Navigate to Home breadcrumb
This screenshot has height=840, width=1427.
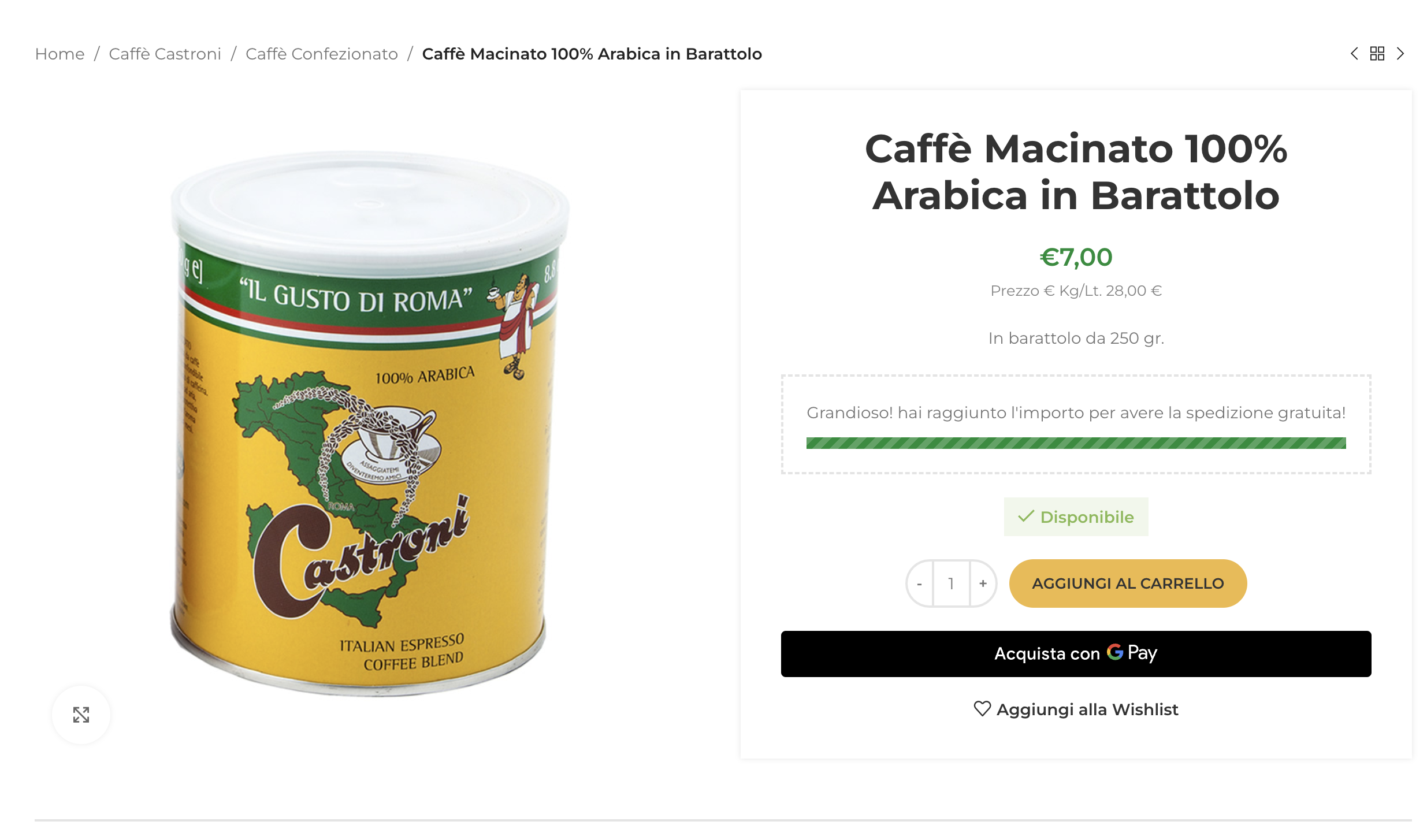point(60,54)
